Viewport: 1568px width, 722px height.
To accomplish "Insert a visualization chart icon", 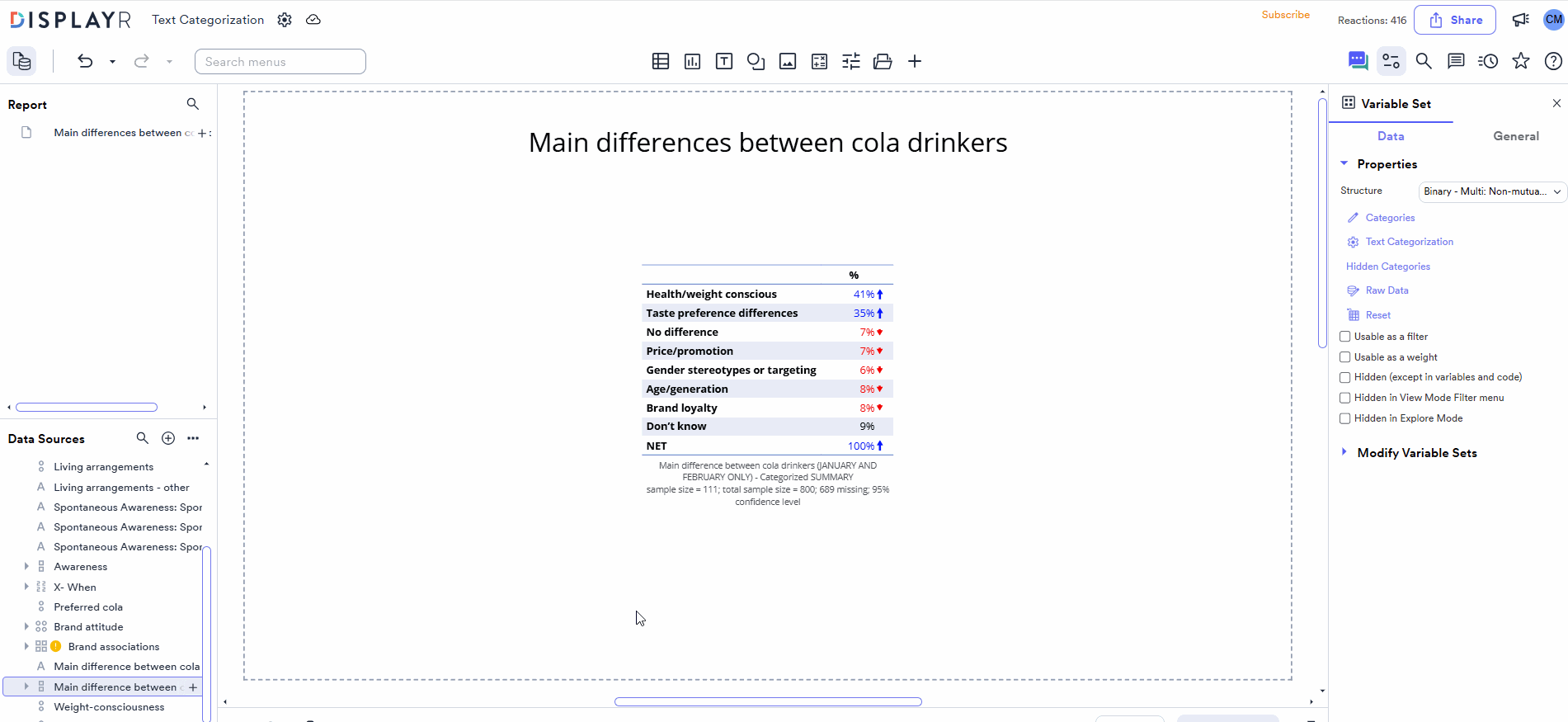I will tap(693, 61).
